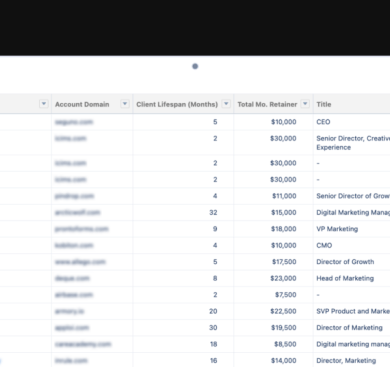The image size is (390, 367).
Task: Open the domain link in the $8,500 row
Action: coord(83,344)
